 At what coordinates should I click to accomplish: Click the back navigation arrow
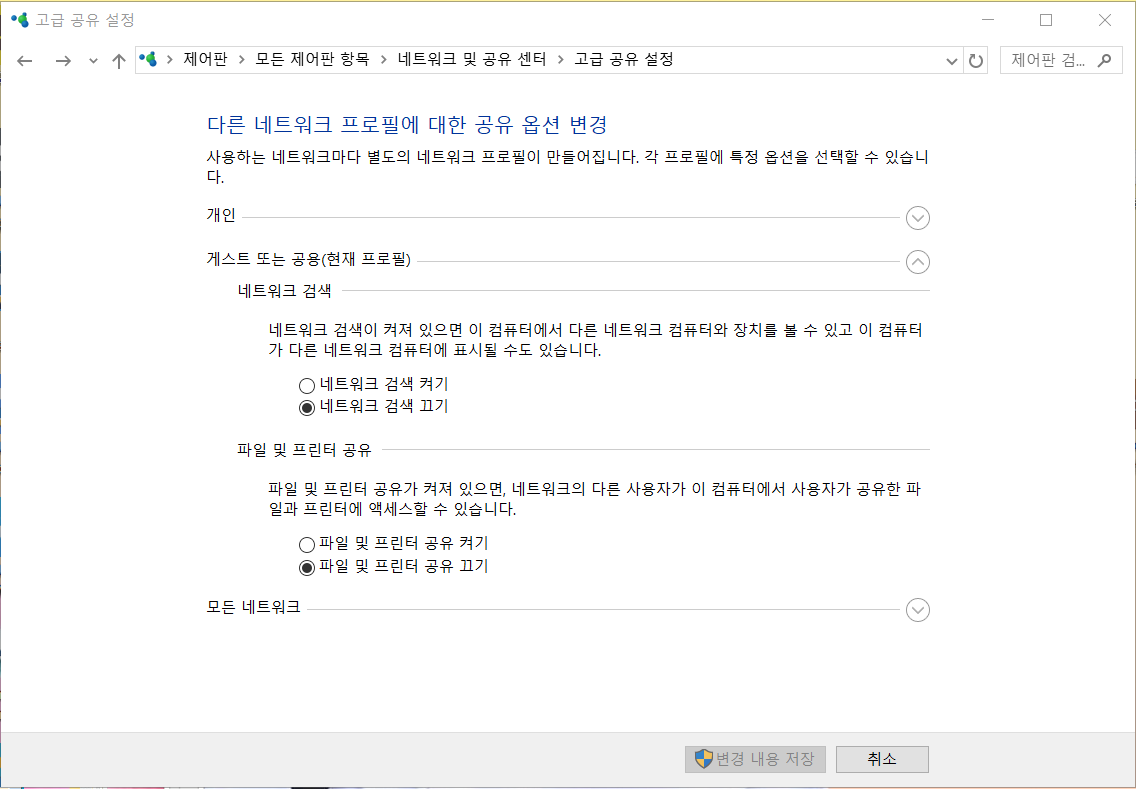click(25, 59)
